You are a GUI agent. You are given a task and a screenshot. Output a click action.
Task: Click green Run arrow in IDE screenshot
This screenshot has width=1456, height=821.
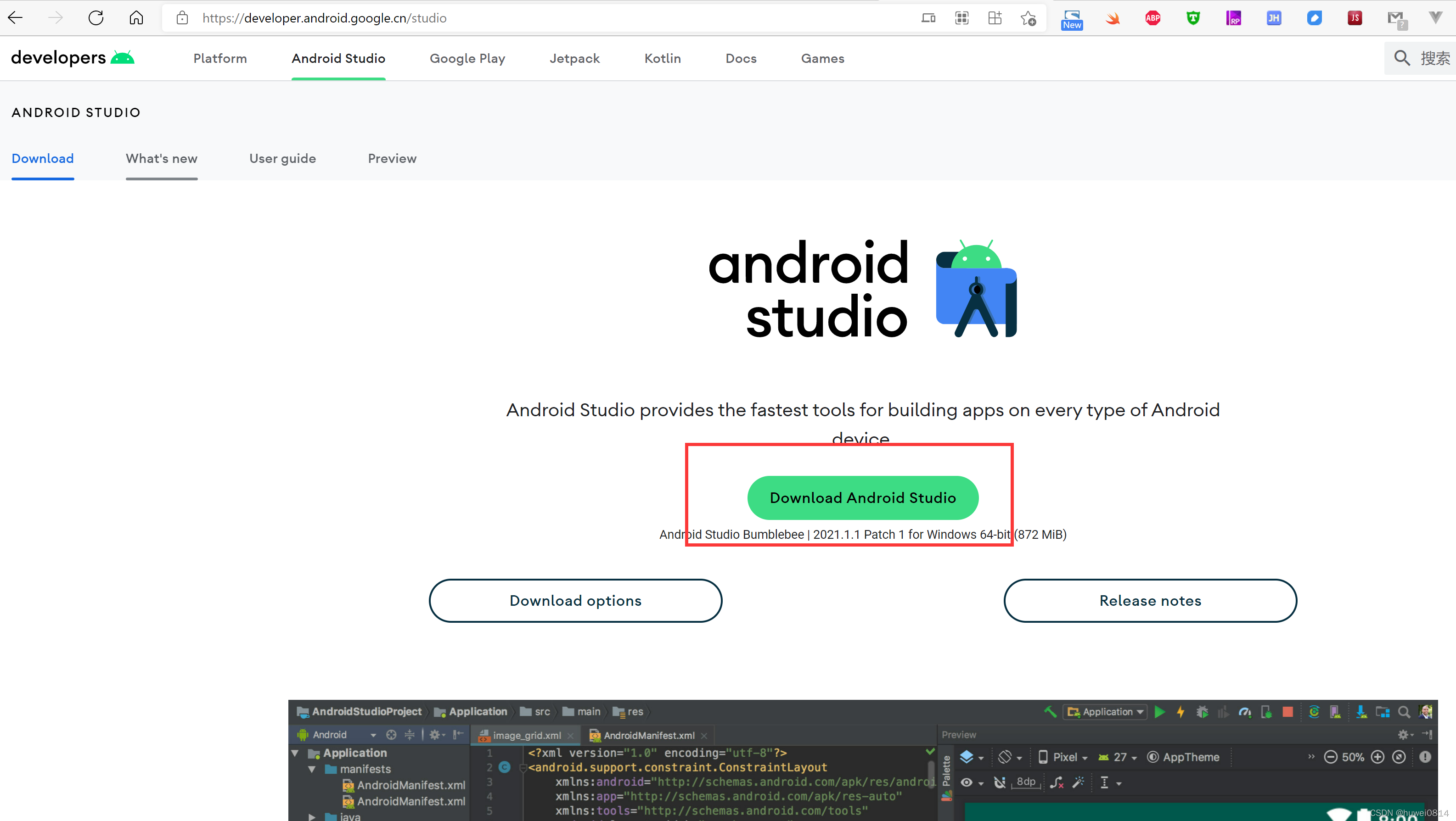(1159, 712)
